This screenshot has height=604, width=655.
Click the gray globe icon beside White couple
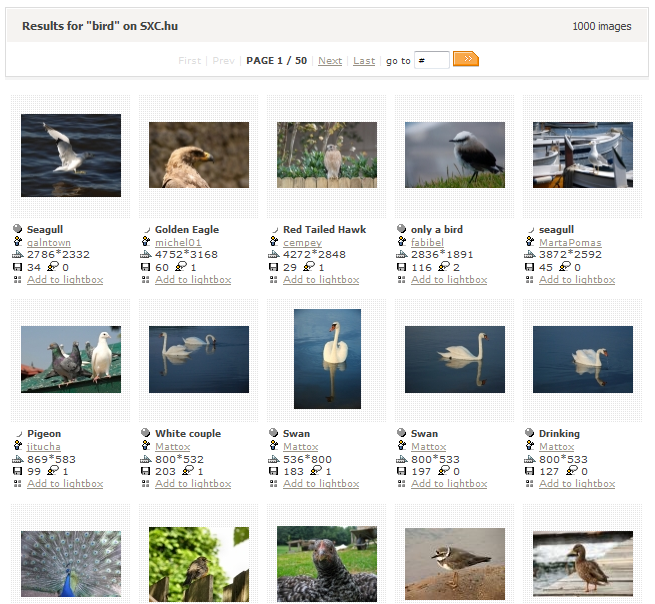click(x=145, y=432)
